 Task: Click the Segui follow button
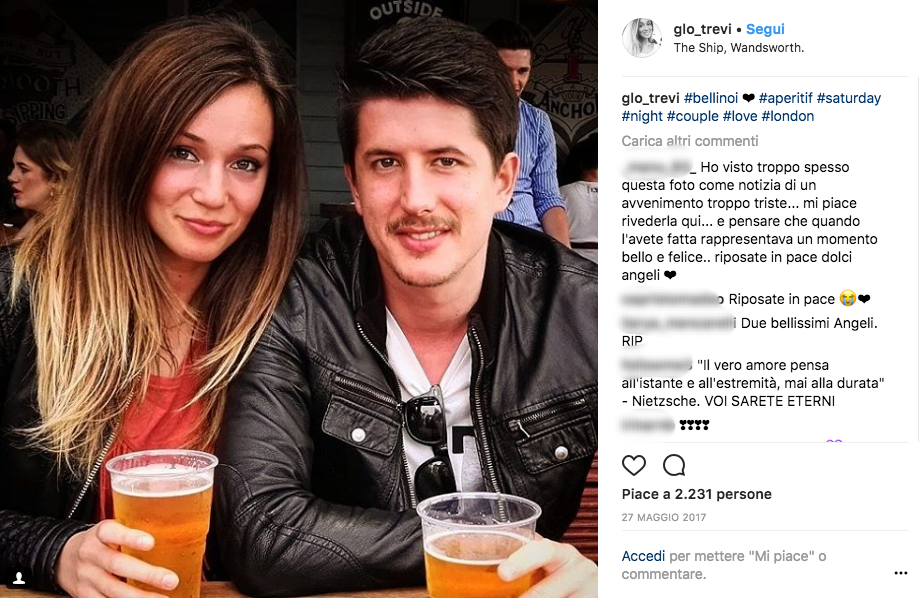pos(765,29)
